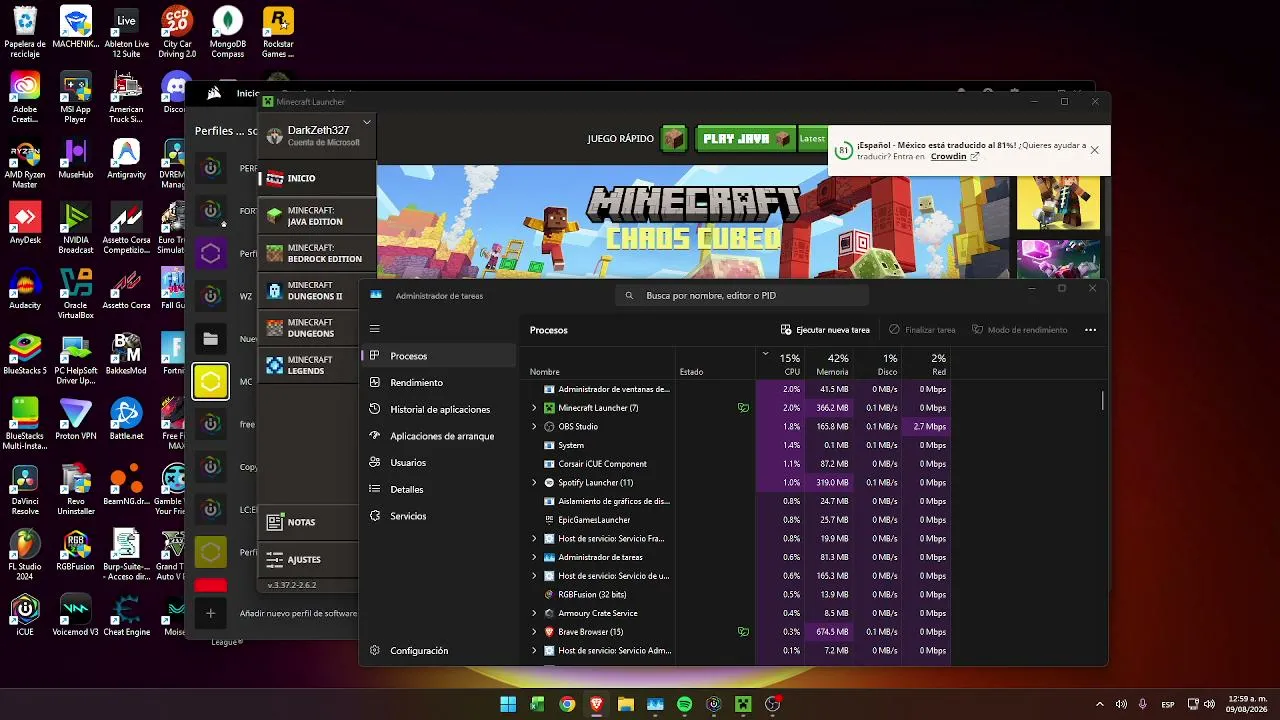Show hidden system tray icons
1280x720 pixels.
tap(1100, 704)
